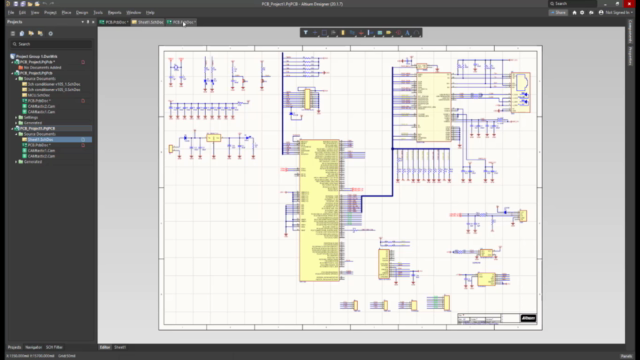Select the text string tool (letter A)
640x360 pixels.
click(407, 33)
